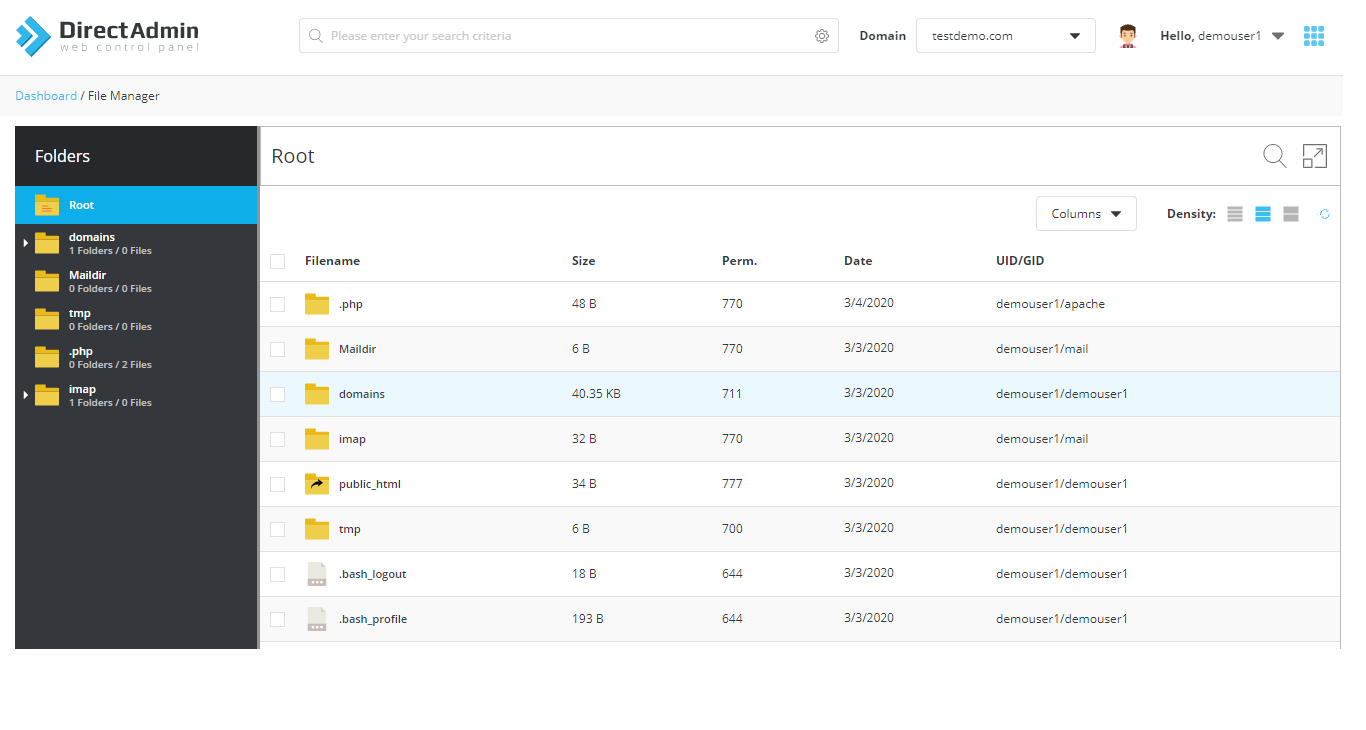Click domains size 40.35 KB
Image resolution: width=1366 pixels, height=730 pixels.
tap(596, 394)
